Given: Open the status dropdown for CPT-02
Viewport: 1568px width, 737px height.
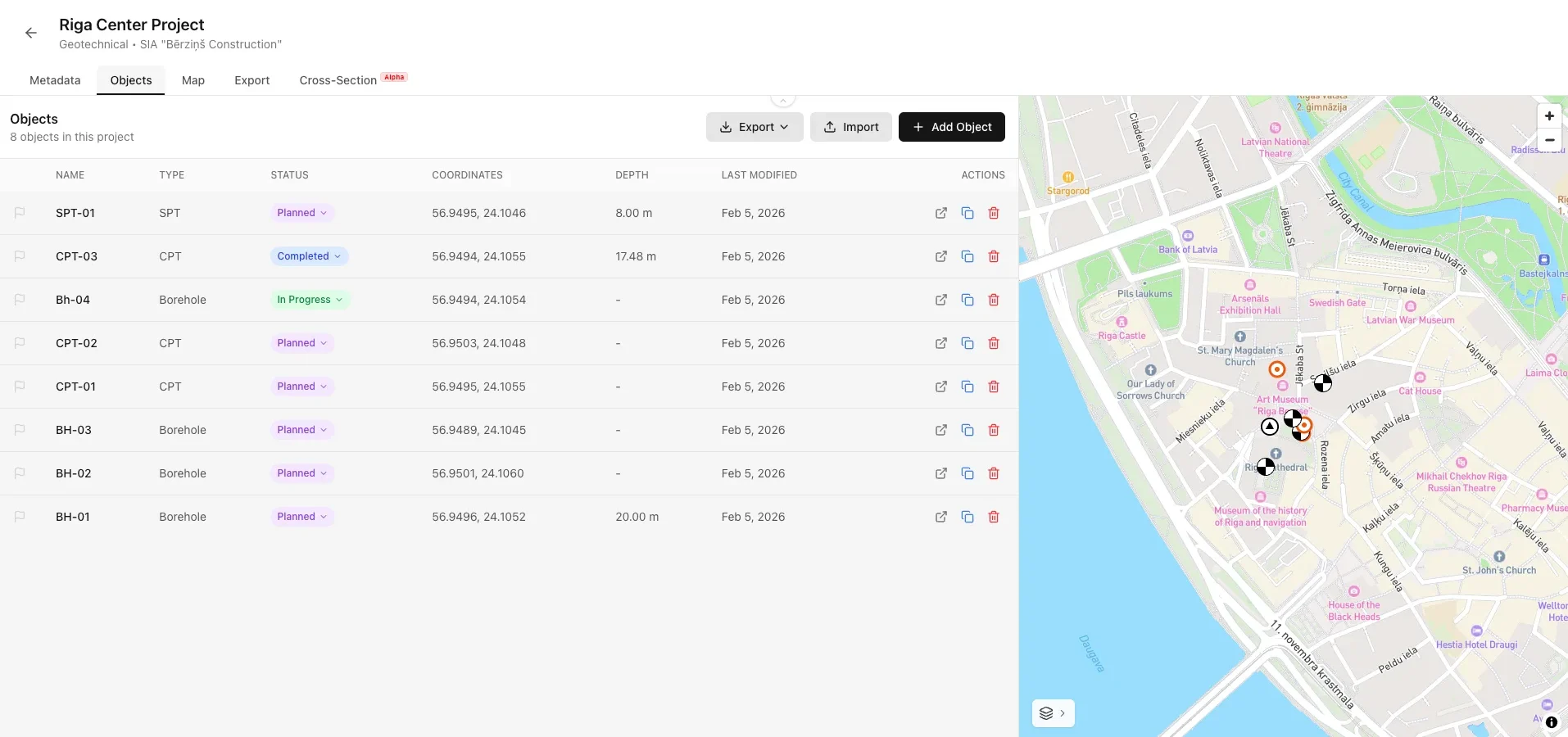Looking at the screenshot, I should click(x=302, y=343).
